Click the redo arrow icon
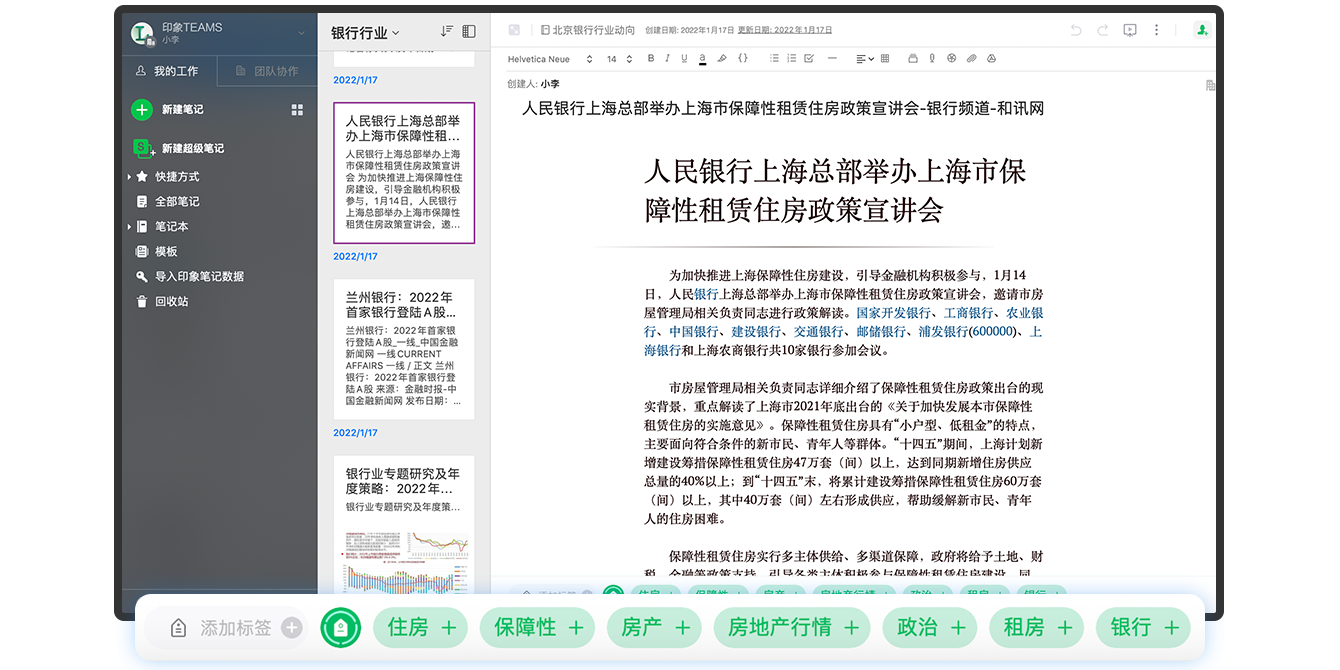 coord(1103,30)
